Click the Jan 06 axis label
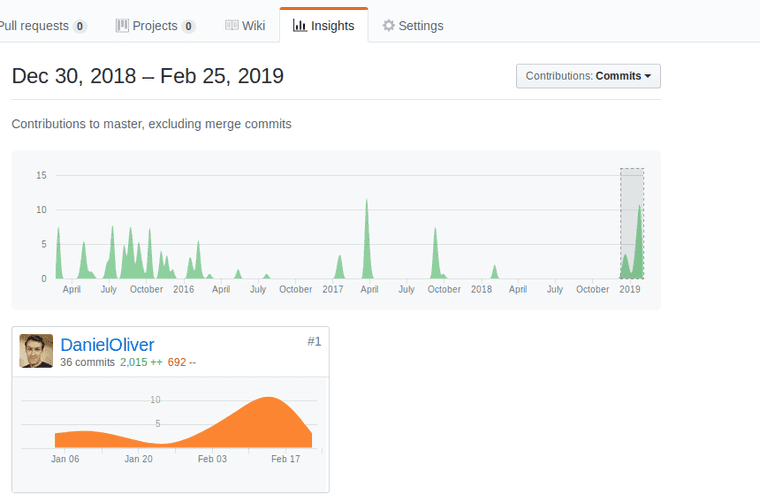This screenshot has width=760, height=503. [x=65, y=459]
